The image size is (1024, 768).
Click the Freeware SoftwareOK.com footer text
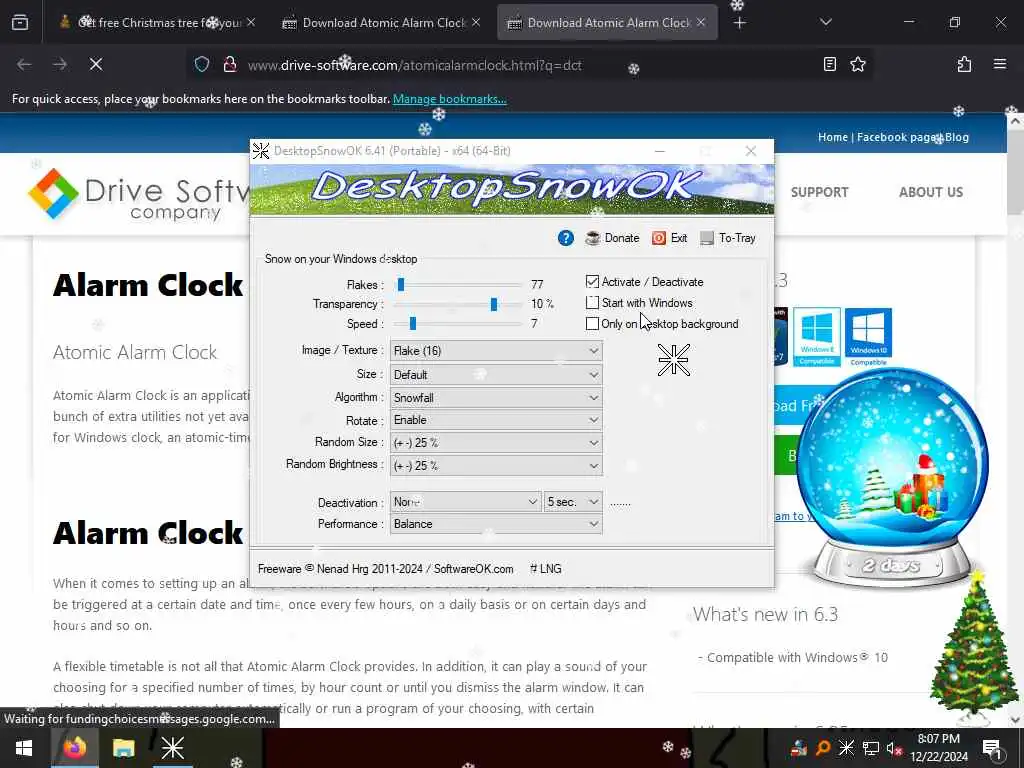(385, 569)
